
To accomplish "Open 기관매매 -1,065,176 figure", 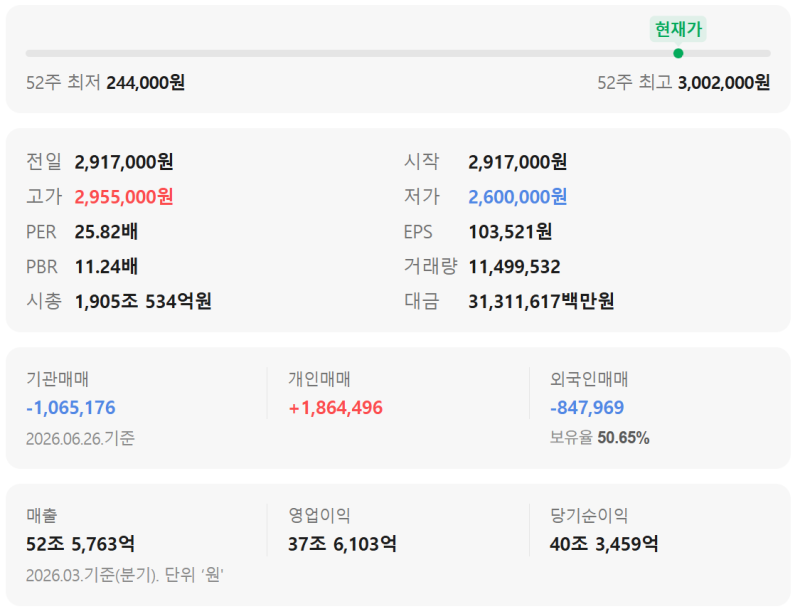I will coord(71,407).
